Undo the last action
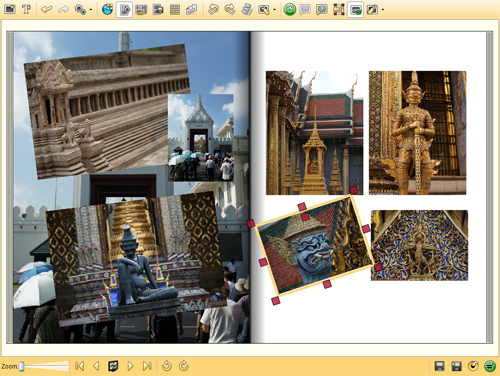500x376 pixels. click(x=46, y=9)
